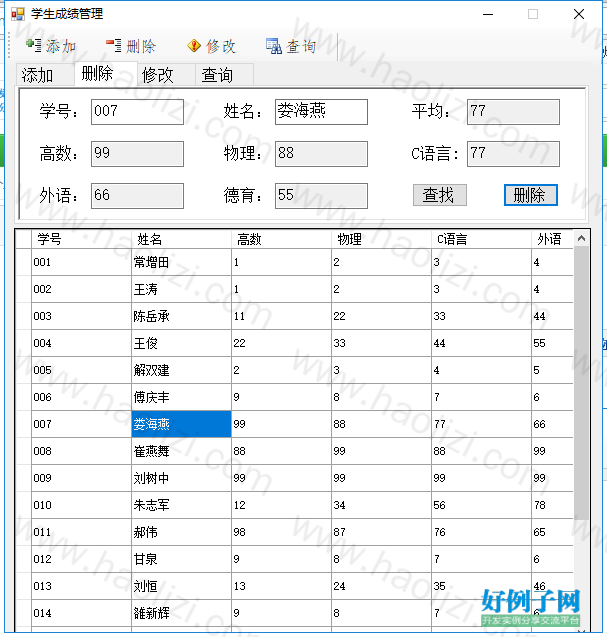The width and height of the screenshot is (607, 637).
Task: Select the name cell 甘泉
Action: pyautogui.click(x=181, y=559)
